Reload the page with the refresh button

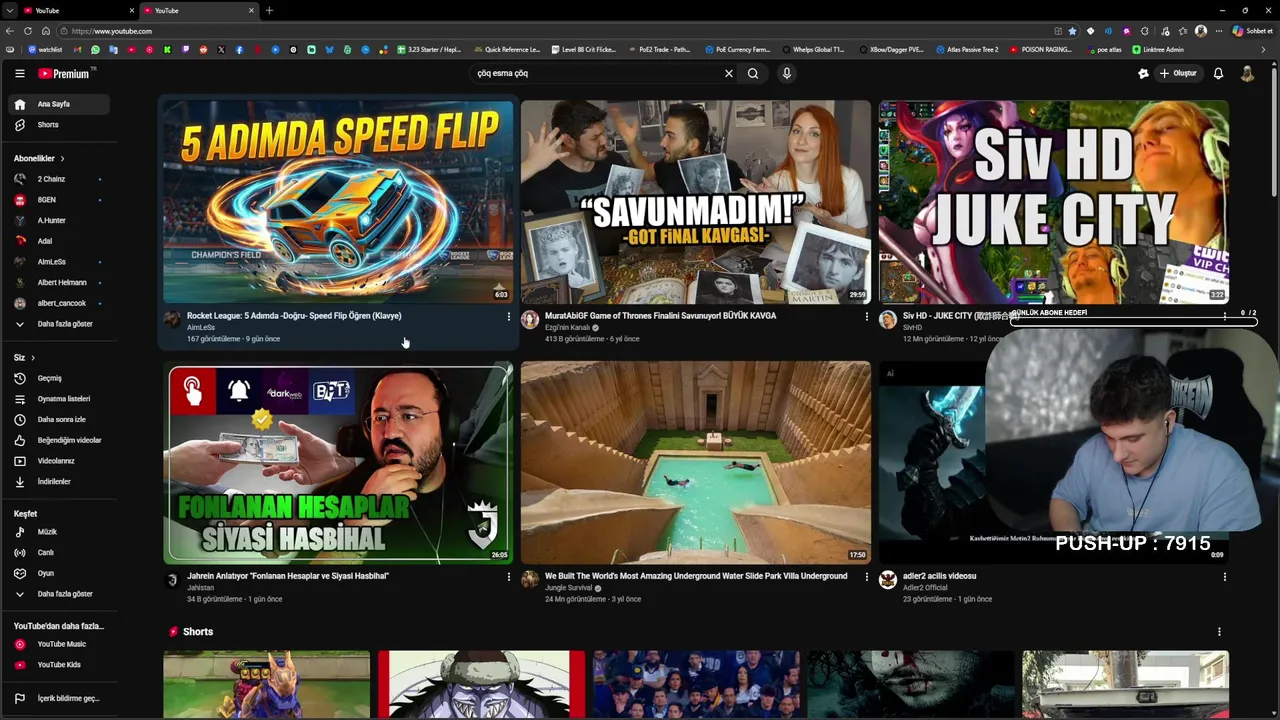pyautogui.click(x=28, y=31)
